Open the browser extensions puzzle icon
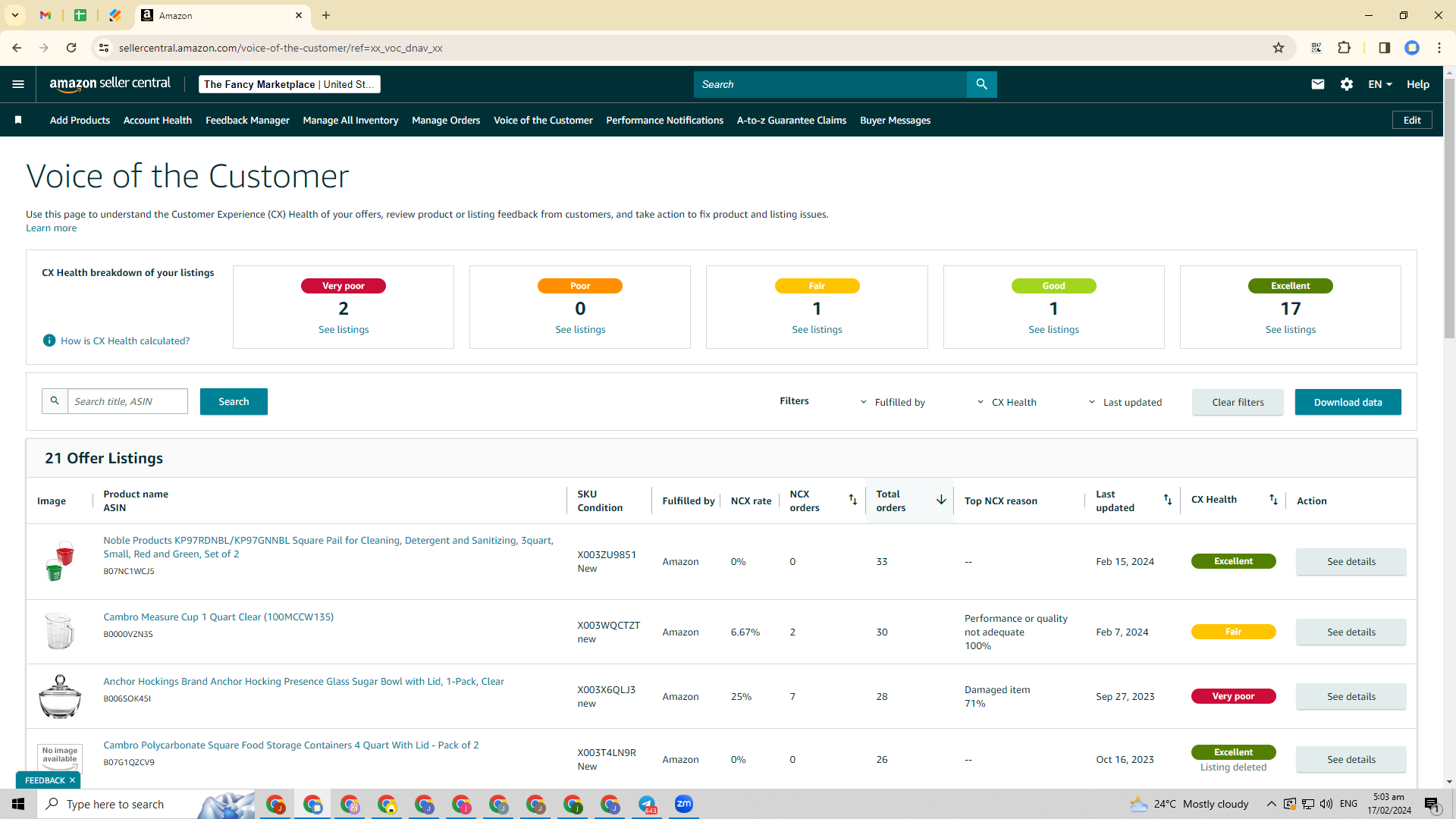The image size is (1456, 819). click(x=1345, y=48)
